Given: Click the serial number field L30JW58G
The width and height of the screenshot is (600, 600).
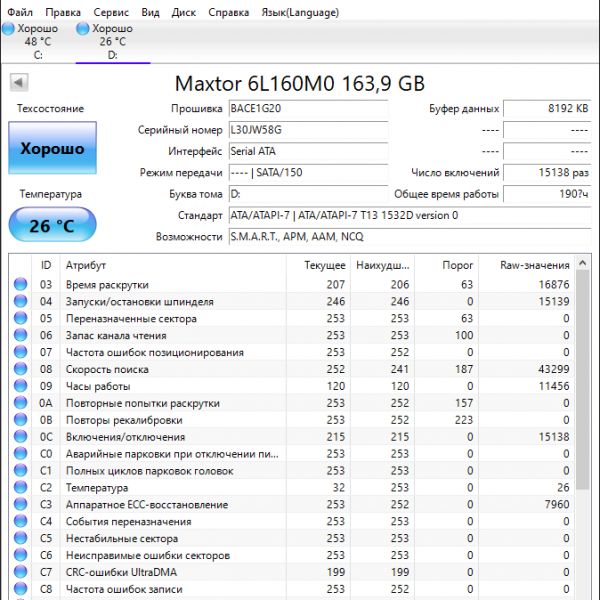Looking at the screenshot, I should 308,130.
